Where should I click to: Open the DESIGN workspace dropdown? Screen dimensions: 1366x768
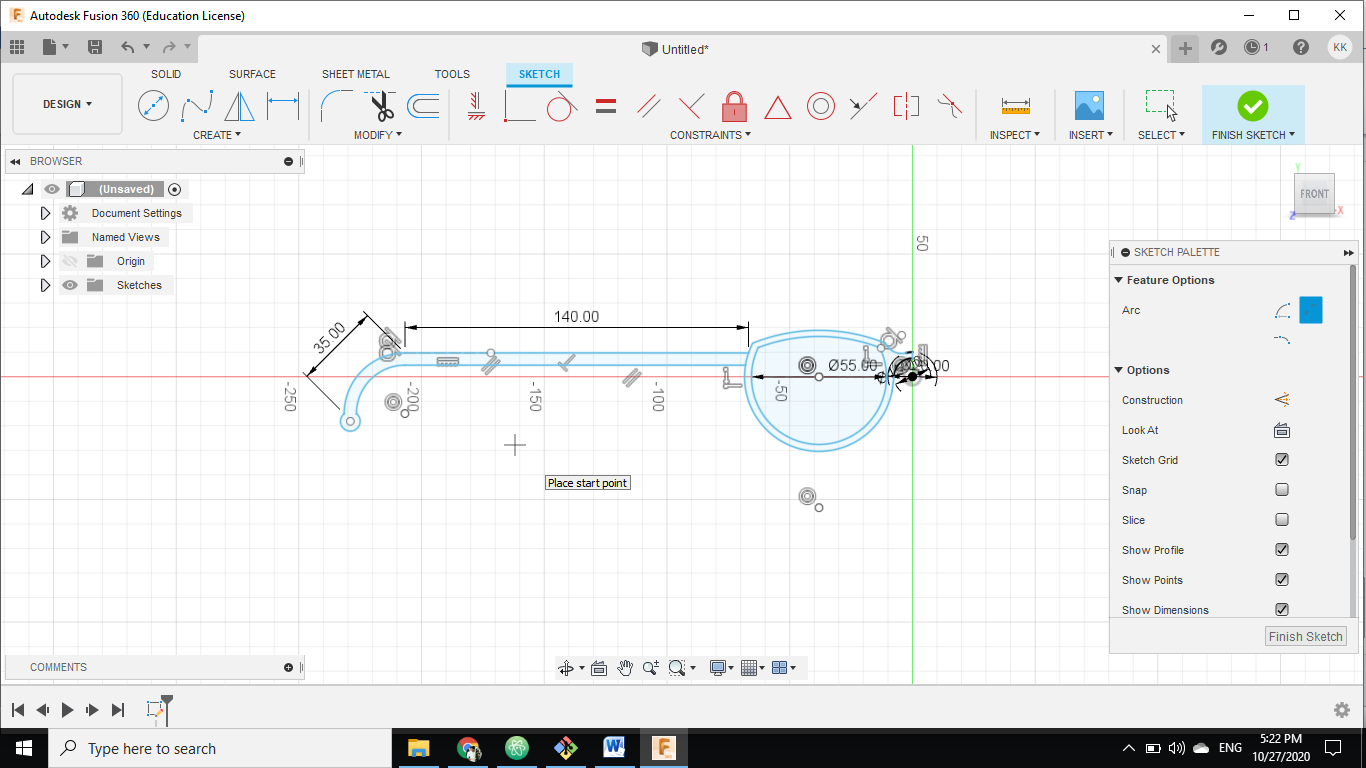click(68, 104)
